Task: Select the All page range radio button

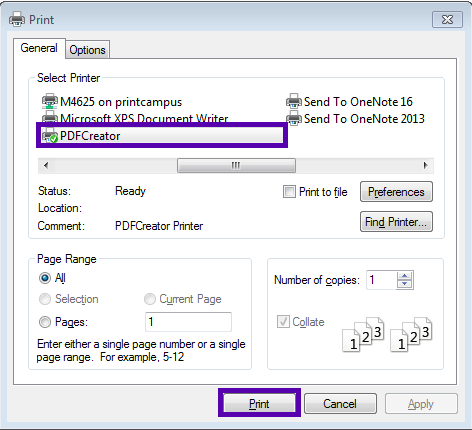Action: click(x=45, y=278)
